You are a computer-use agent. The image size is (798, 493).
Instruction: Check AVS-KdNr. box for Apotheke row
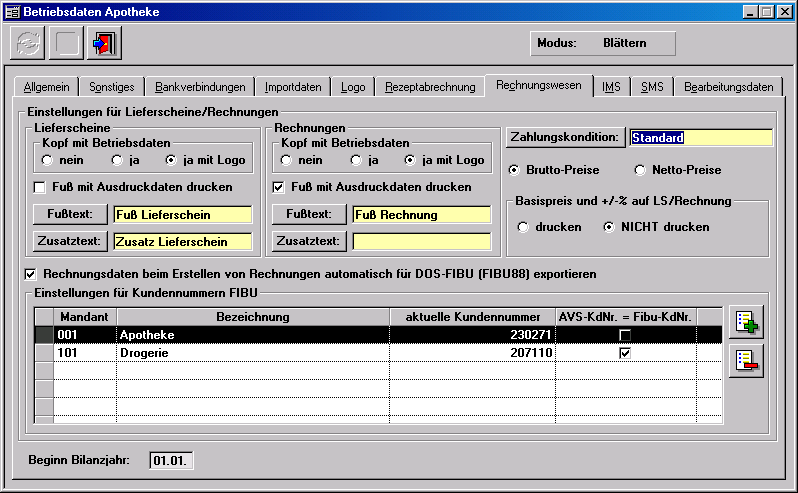click(625, 334)
